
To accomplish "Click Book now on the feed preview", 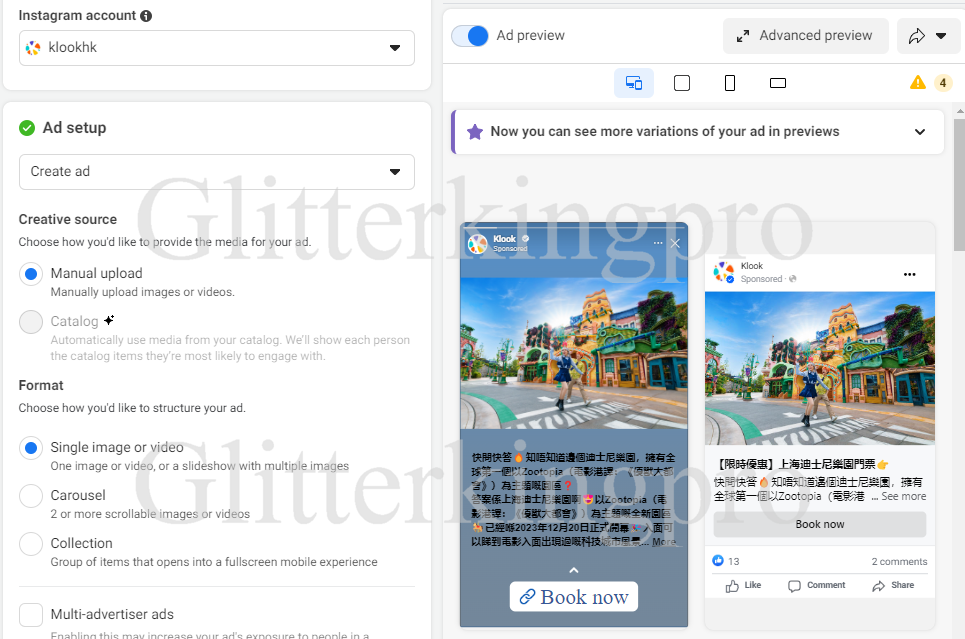I will point(820,524).
